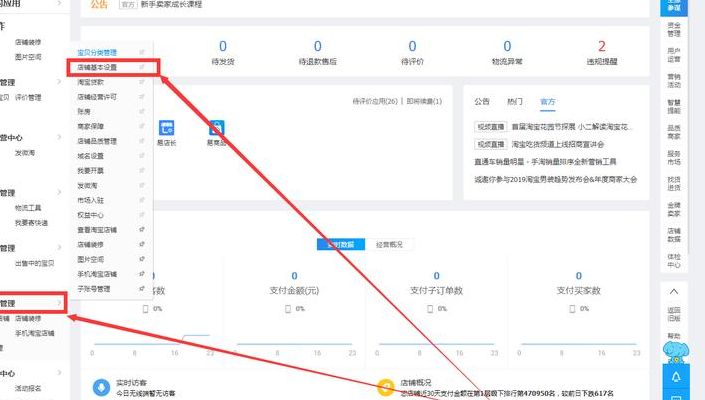Open the 2019淘宝男装趋势发布会 announcement
This screenshot has width=705, height=400.
(x=555, y=179)
